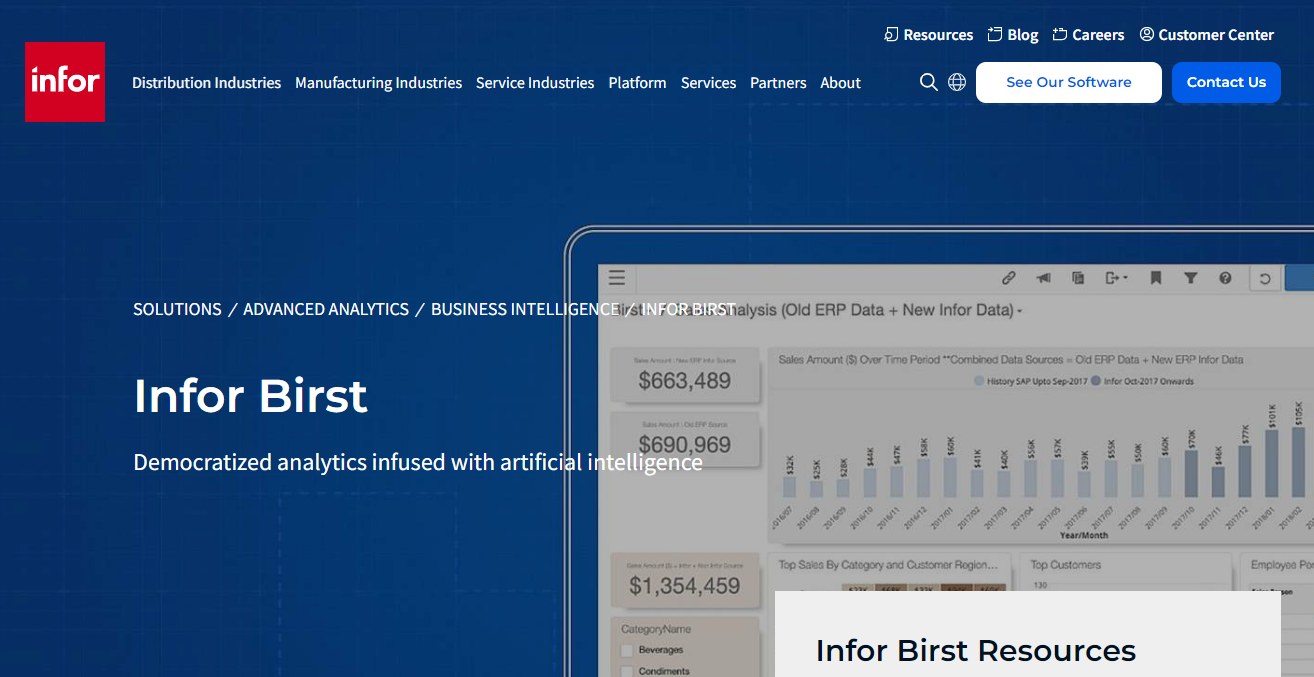Check the Beverages category checkbox
Viewport: 1314px width, 677px height.
pyautogui.click(x=627, y=650)
